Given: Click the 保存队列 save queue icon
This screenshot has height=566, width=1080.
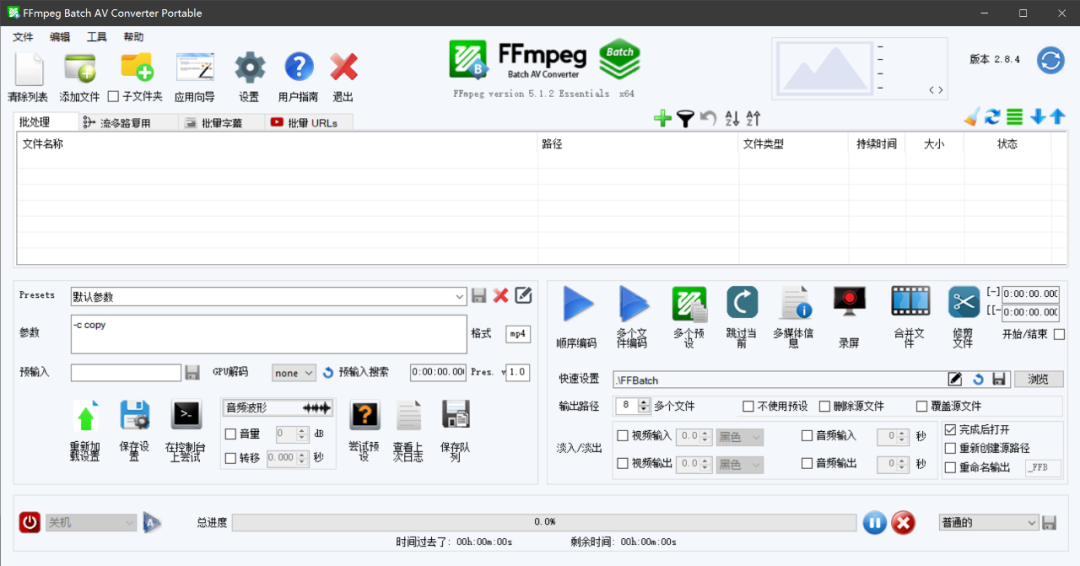Looking at the screenshot, I should [x=455, y=415].
